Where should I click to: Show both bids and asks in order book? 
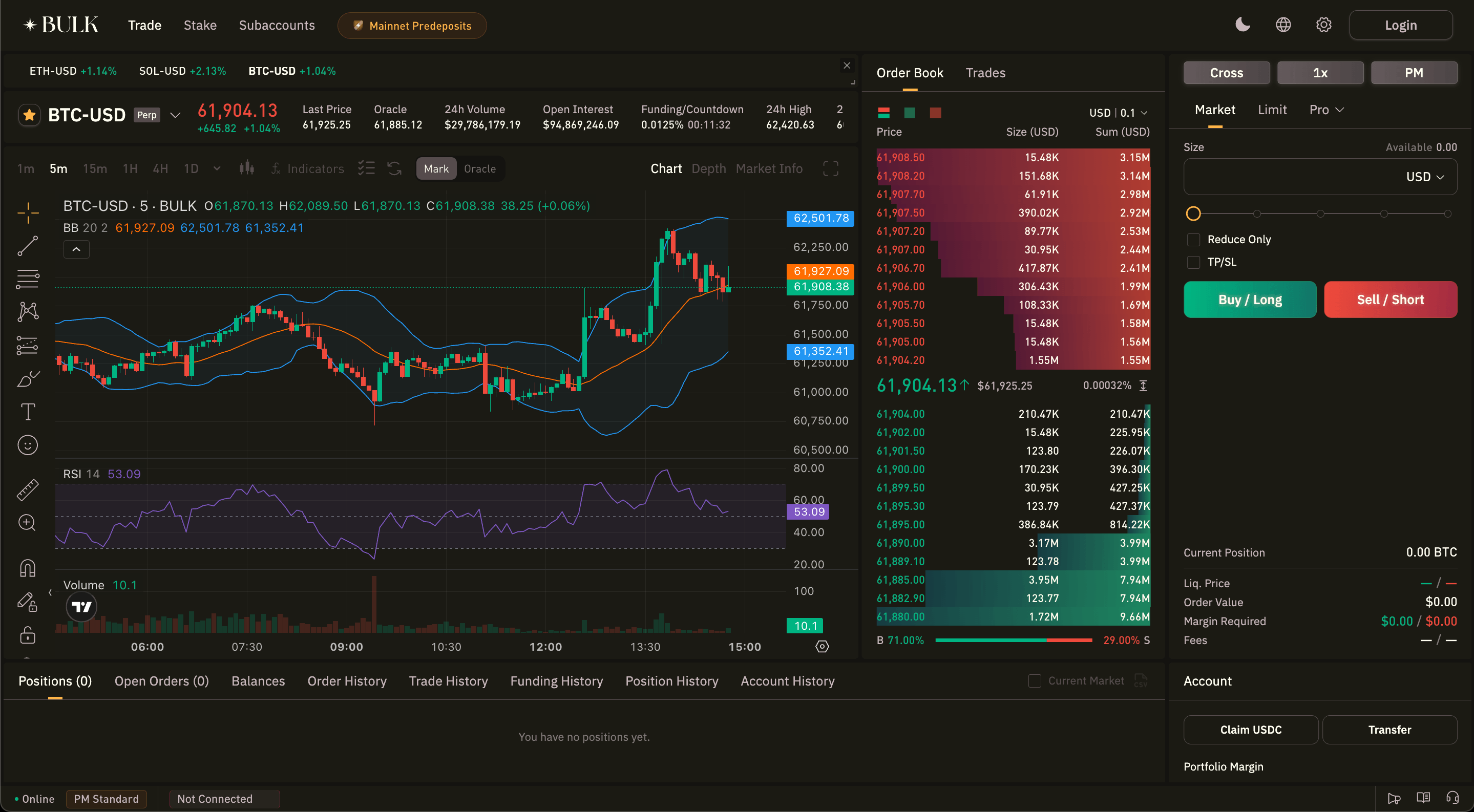pos(883,113)
